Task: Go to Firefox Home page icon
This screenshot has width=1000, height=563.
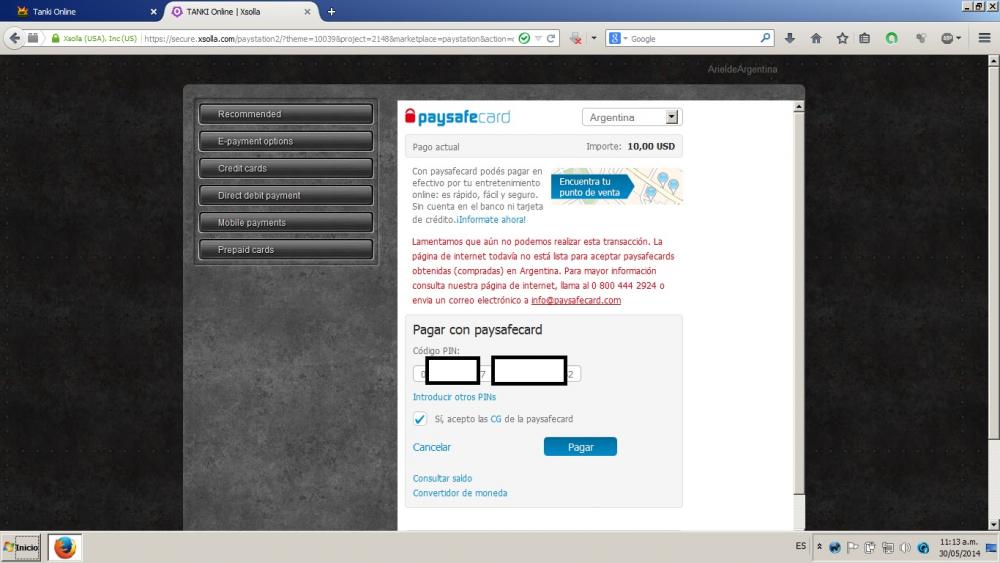Action: (816, 38)
